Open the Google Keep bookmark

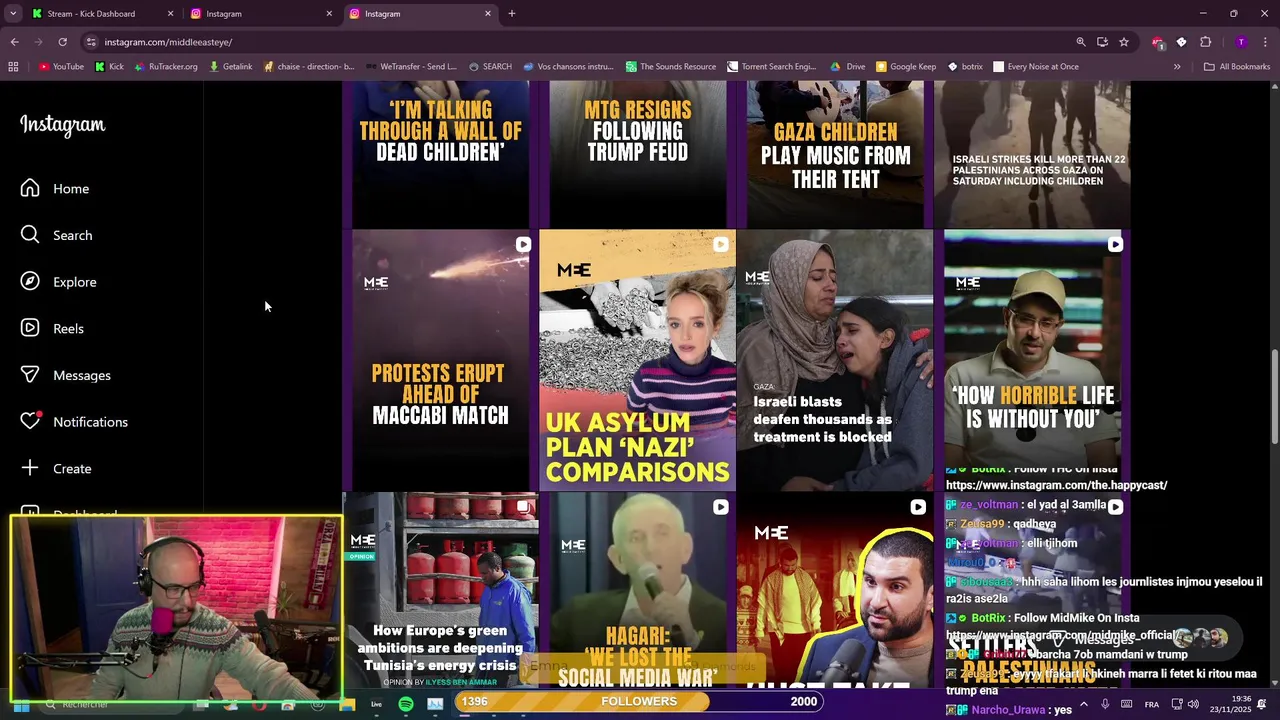point(906,67)
